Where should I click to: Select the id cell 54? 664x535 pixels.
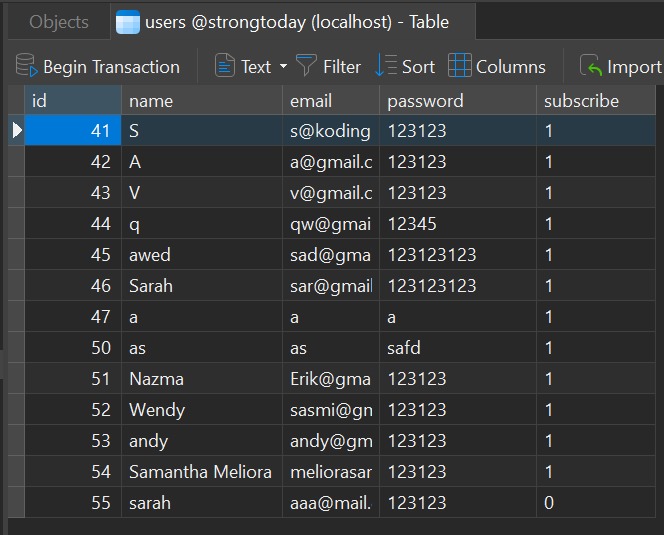(73, 471)
